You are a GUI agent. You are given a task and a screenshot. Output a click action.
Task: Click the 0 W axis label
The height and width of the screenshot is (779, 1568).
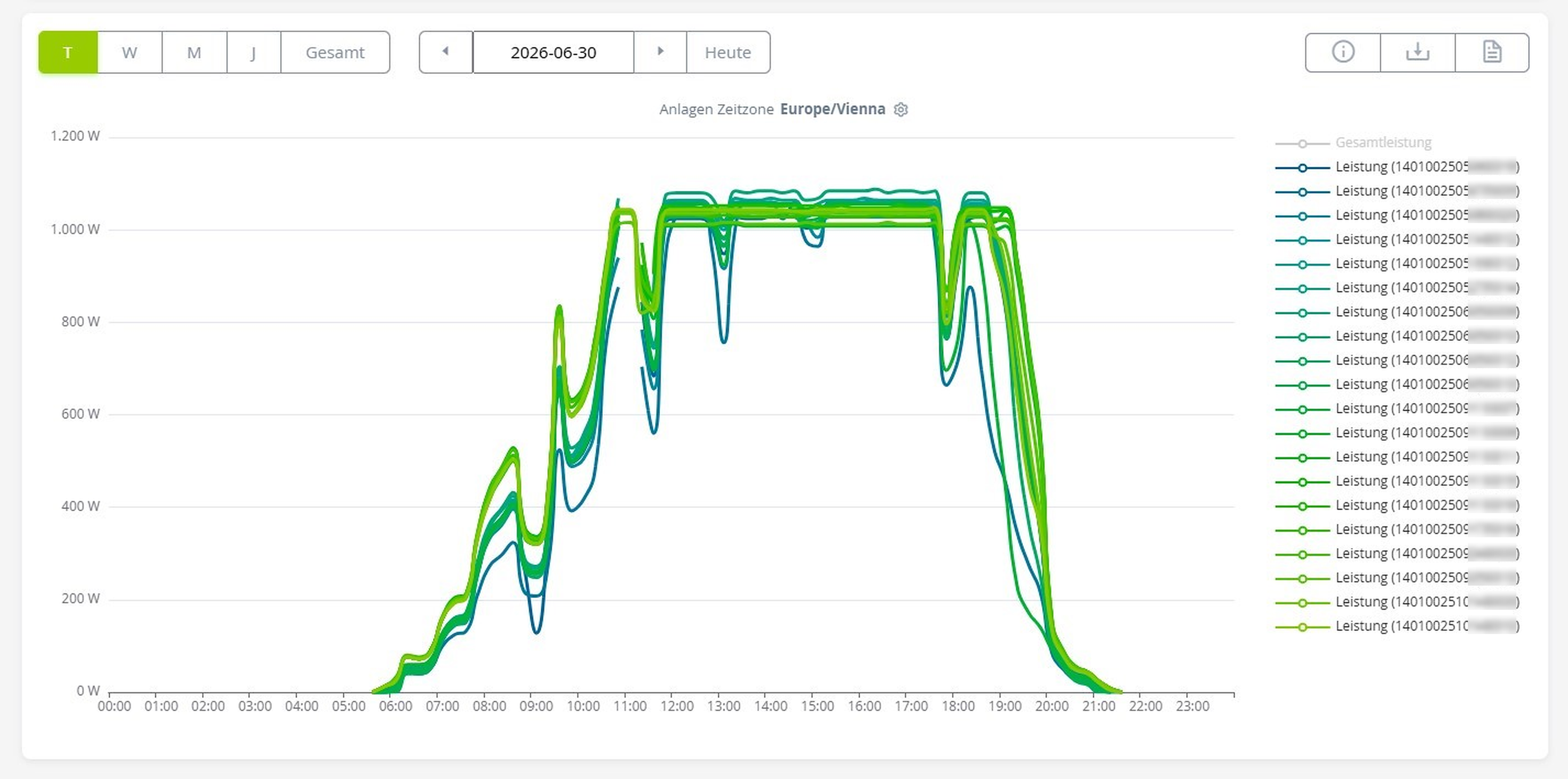coord(88,691)
